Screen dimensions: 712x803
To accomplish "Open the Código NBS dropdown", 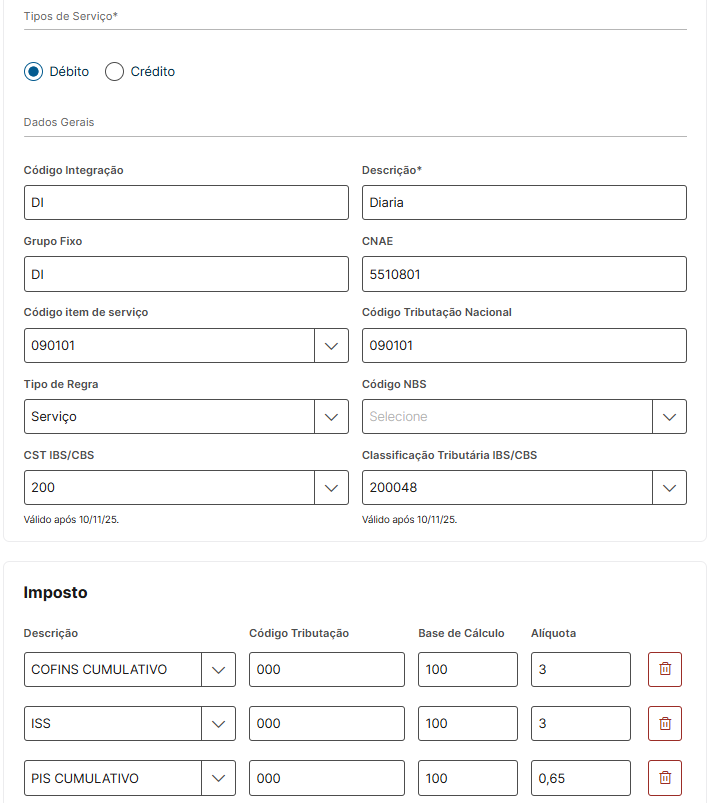I will [x=669, y=417].
